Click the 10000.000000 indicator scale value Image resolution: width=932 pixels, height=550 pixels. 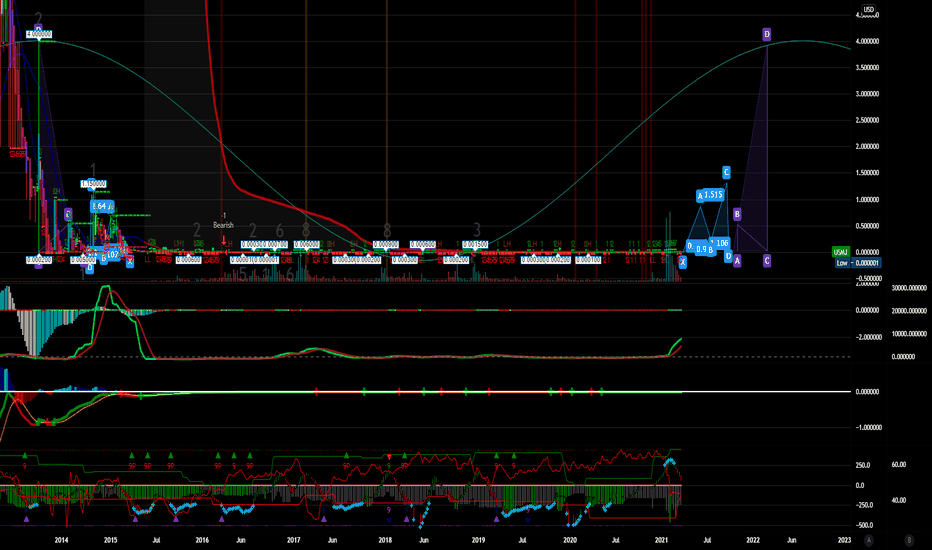(909, 334)
